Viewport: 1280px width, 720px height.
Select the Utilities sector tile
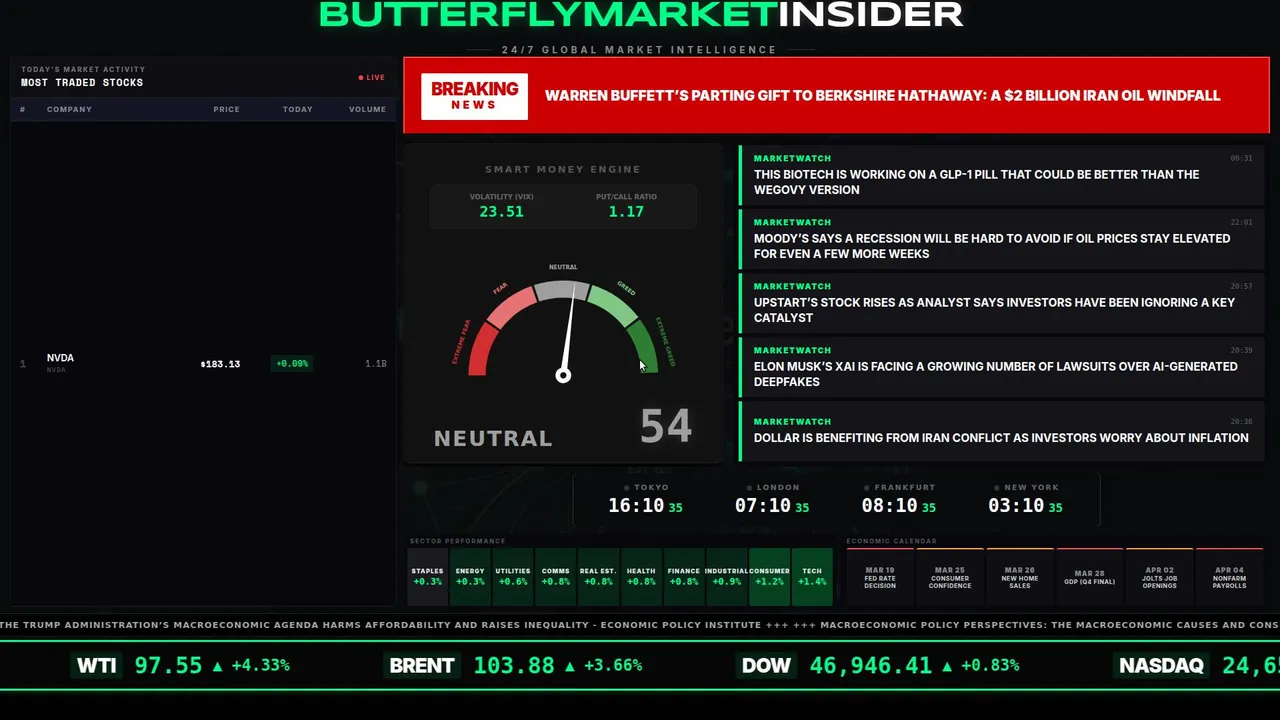click(x=513, y=577)
